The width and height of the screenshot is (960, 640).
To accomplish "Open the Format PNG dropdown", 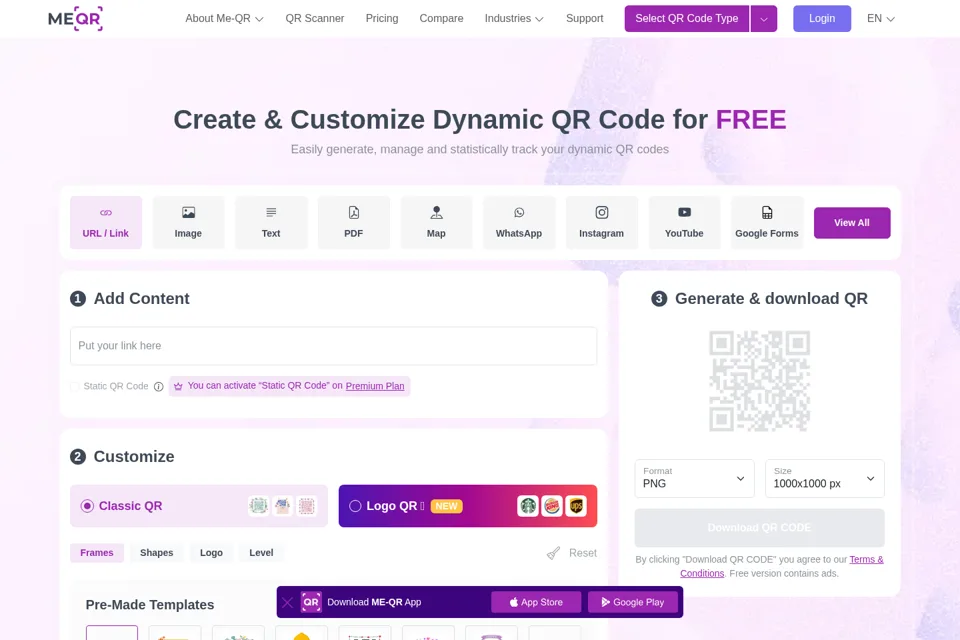I will click(x=694, y=478).
